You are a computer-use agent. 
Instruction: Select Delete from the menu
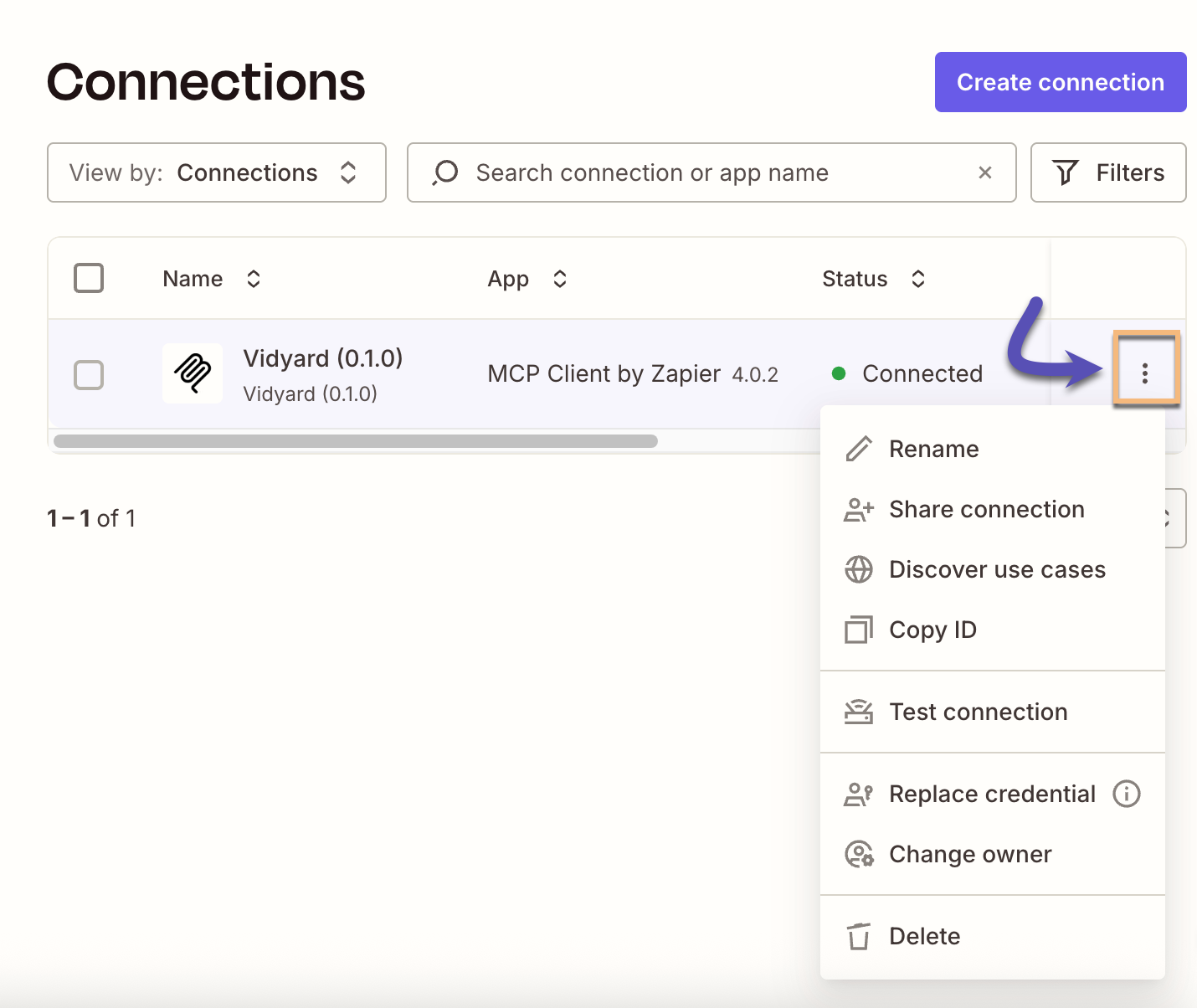(x=993, y=936)
